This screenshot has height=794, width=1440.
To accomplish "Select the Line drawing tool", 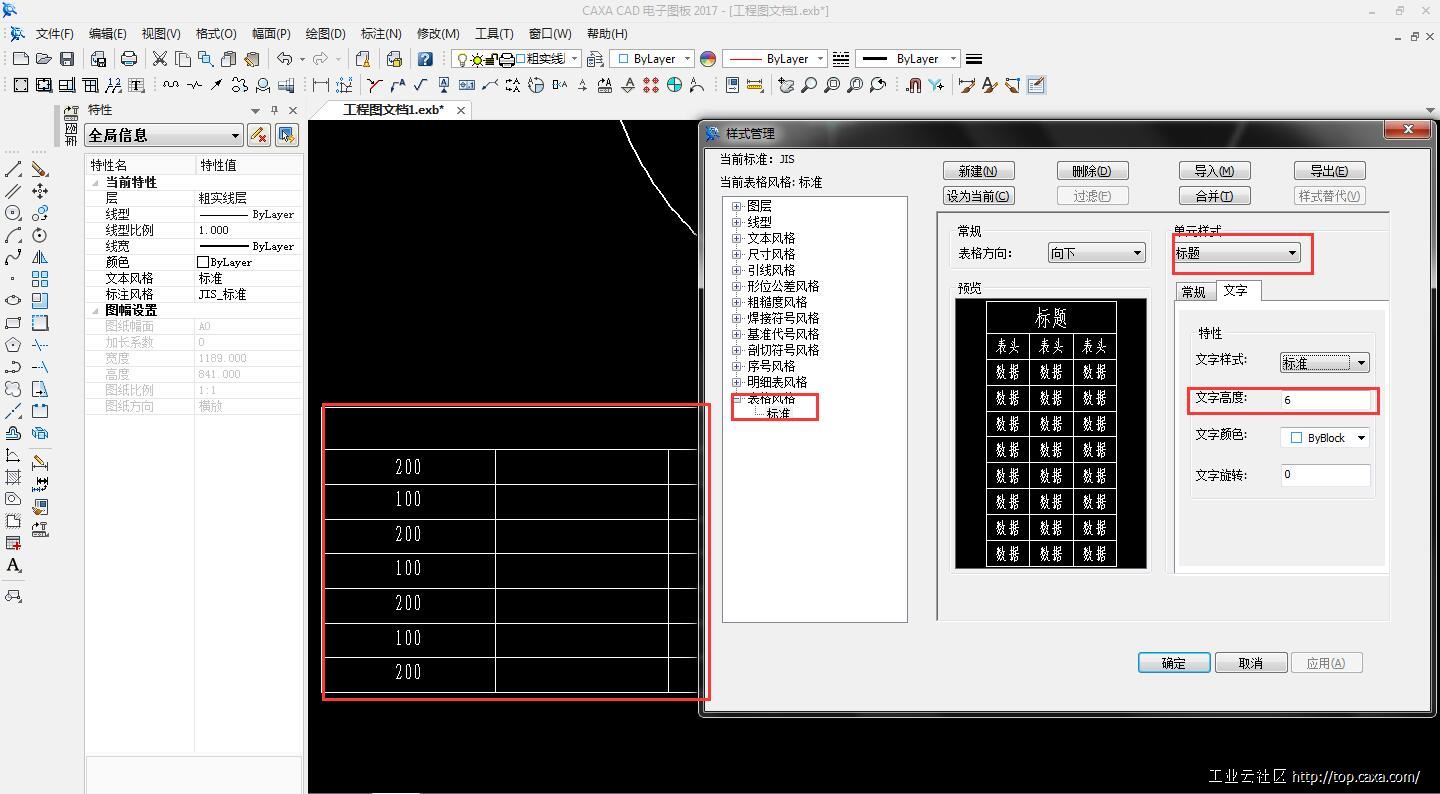I will [x=13, y=169].
